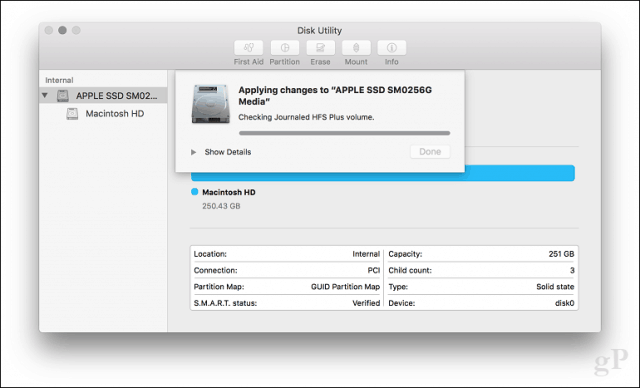
Task: Click the progress bar in dialog
Action: pos(344,133)
